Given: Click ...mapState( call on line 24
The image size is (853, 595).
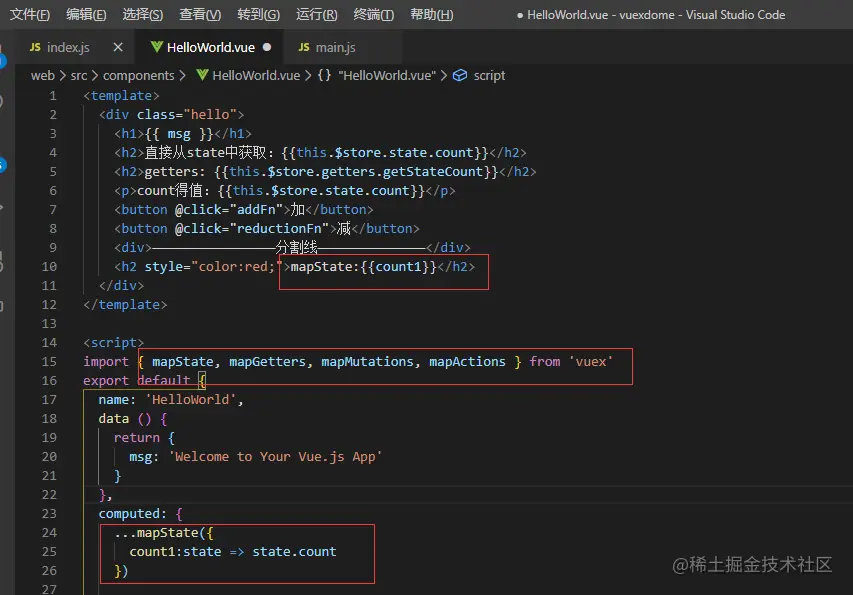Looking at the screenshot, I should [160, 533].
